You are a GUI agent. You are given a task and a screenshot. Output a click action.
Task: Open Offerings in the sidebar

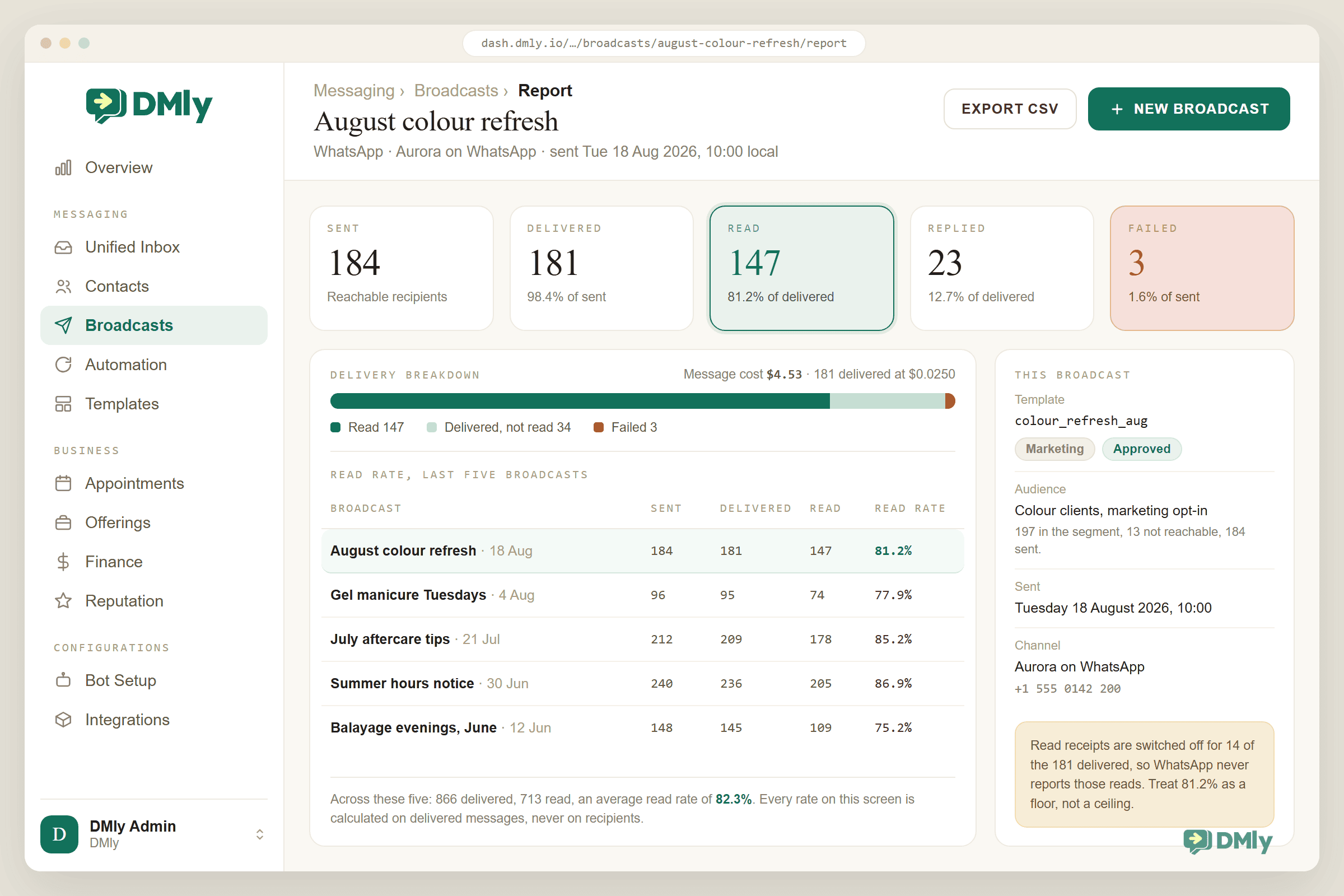153,523
